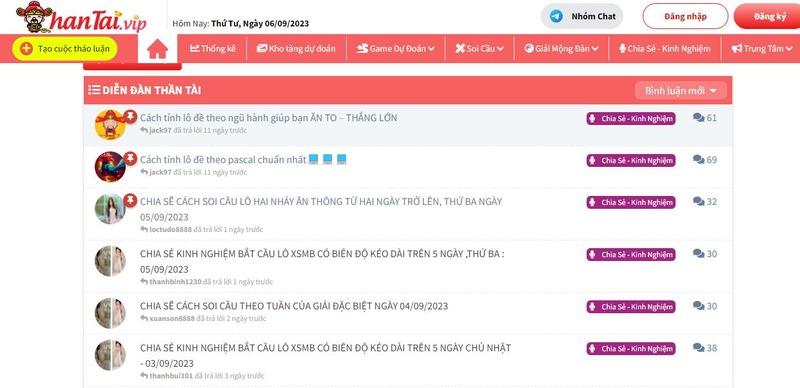800x388 pixels.
Task: Expand the Giải Mộng Đàn dropdown
Action: point(561,48)
